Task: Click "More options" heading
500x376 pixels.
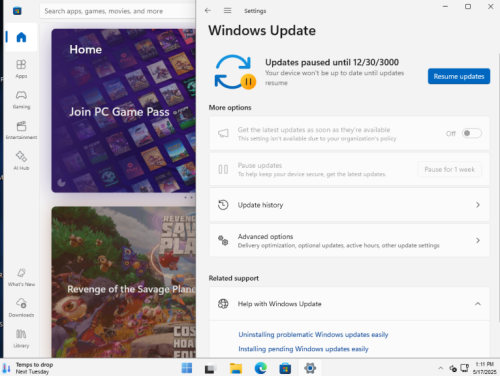Action: pyautogui.click(x=230, y=107)
